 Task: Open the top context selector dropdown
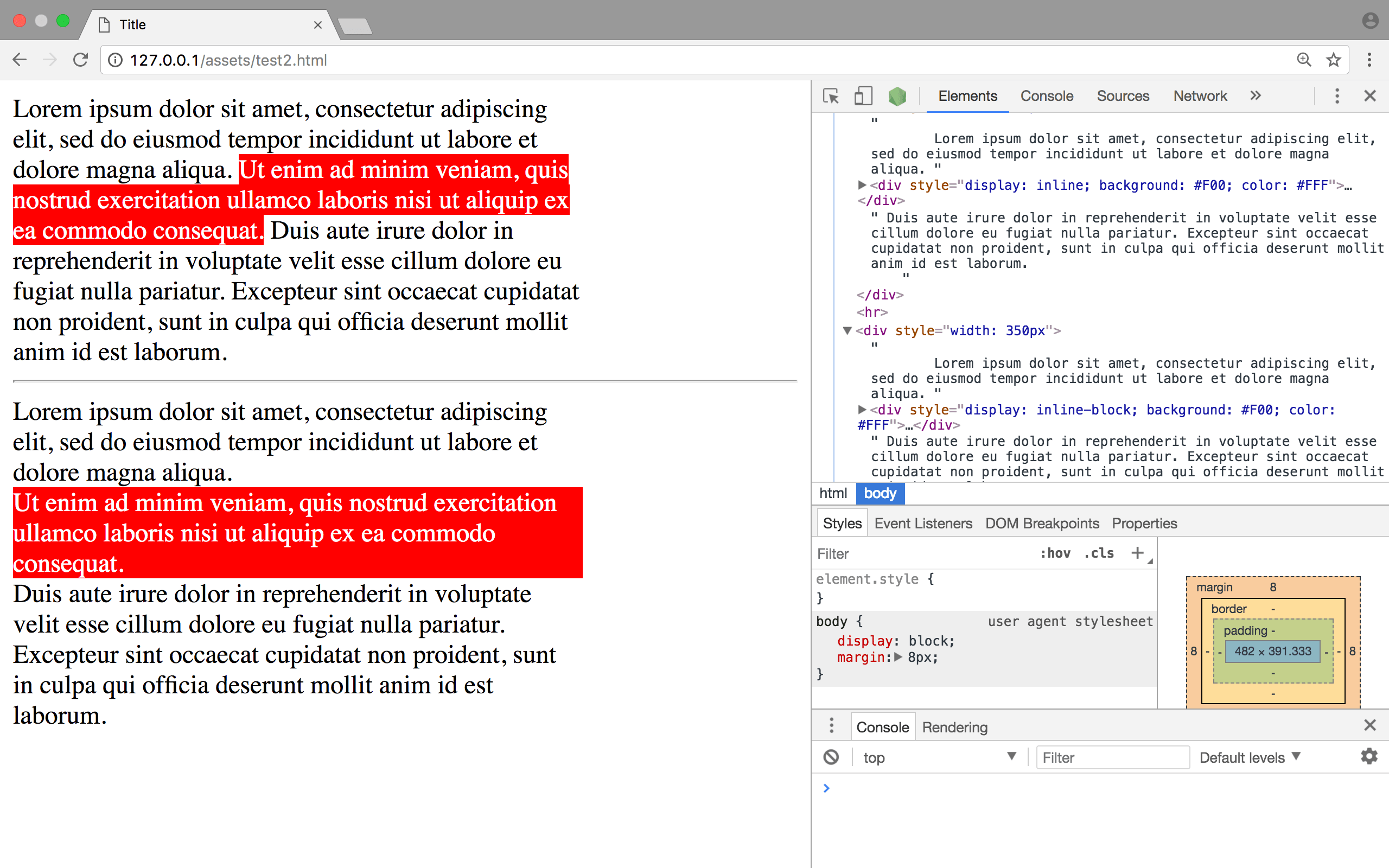point(939,757)
